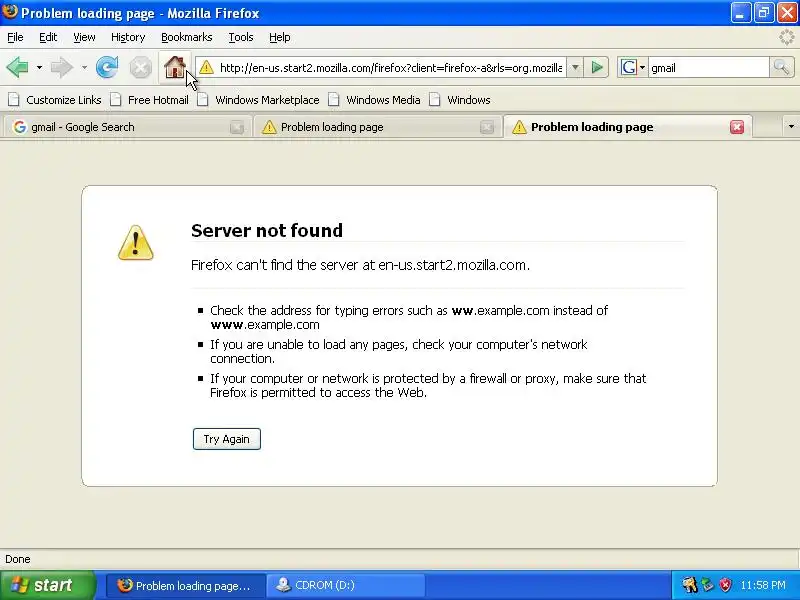Click the en-us.start2.mozilla.com error message text
The width and height of the screenshot is (800, 600).
point(360,265)
